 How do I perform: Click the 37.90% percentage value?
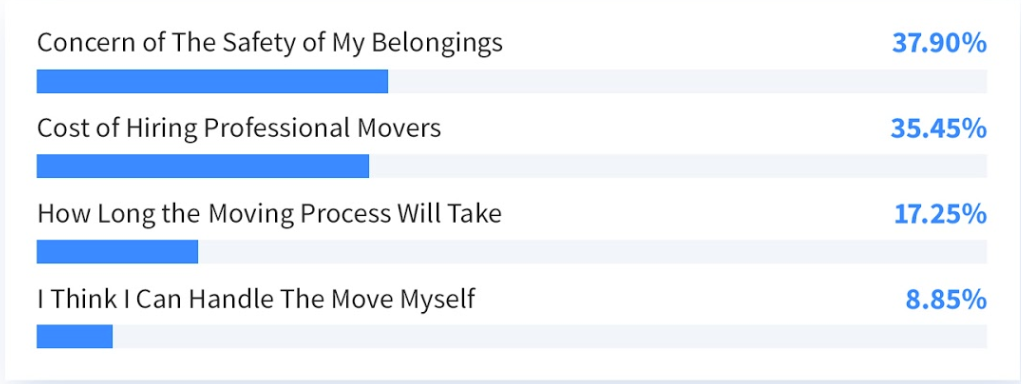point(940,44)
